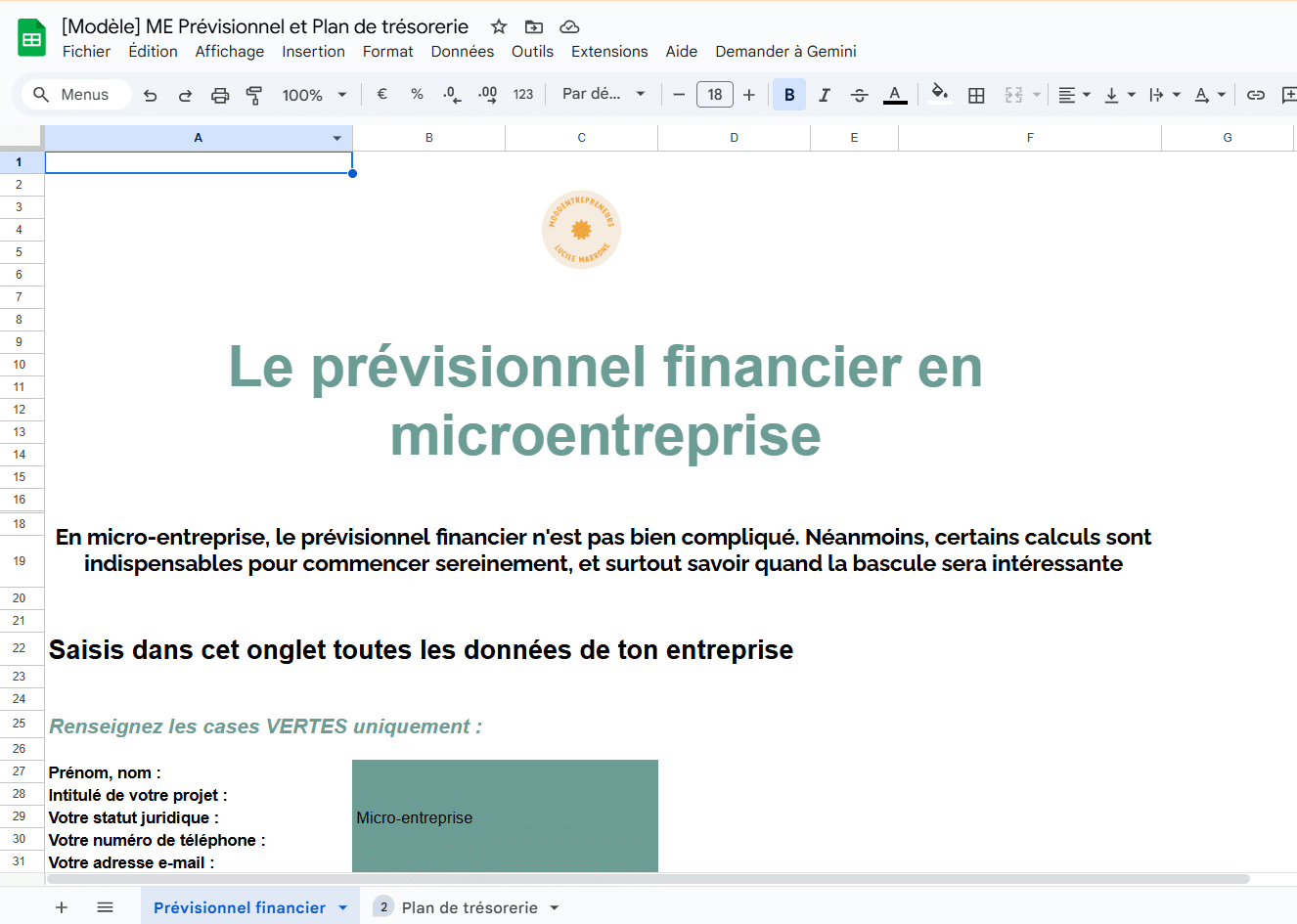The width and height of the screenshot is (1297, 924).
Task: Open the all sheets list icon
Action: [106, 907]
